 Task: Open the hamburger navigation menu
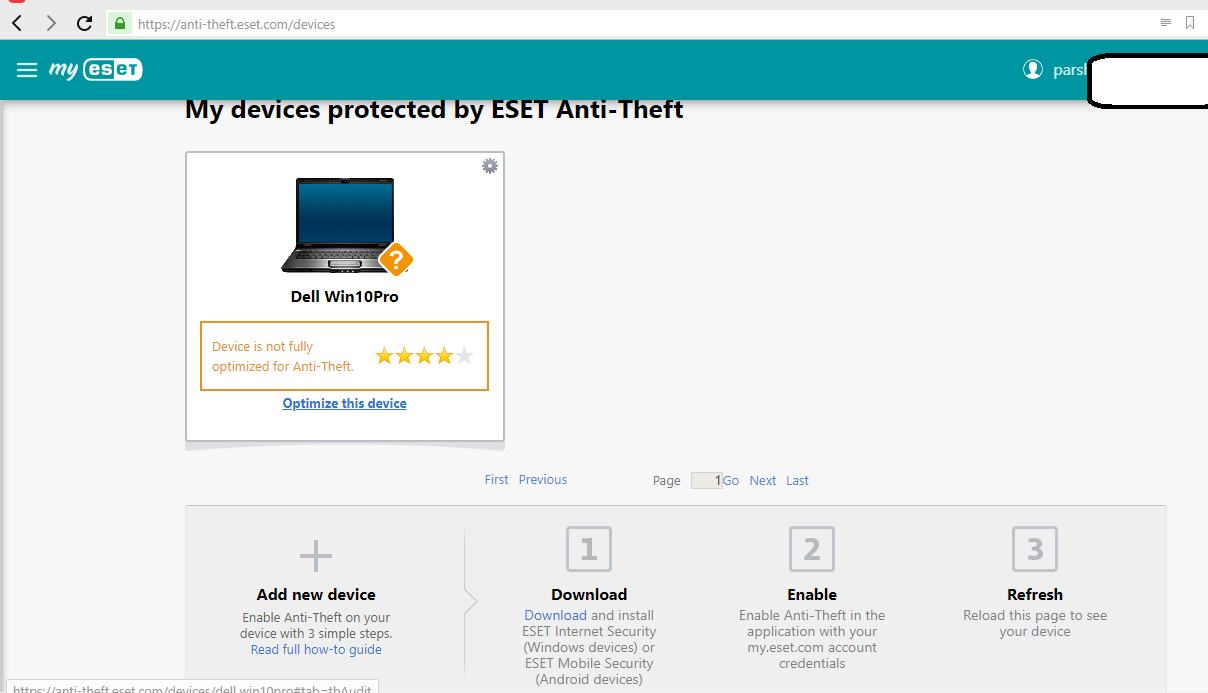(27, 70)
